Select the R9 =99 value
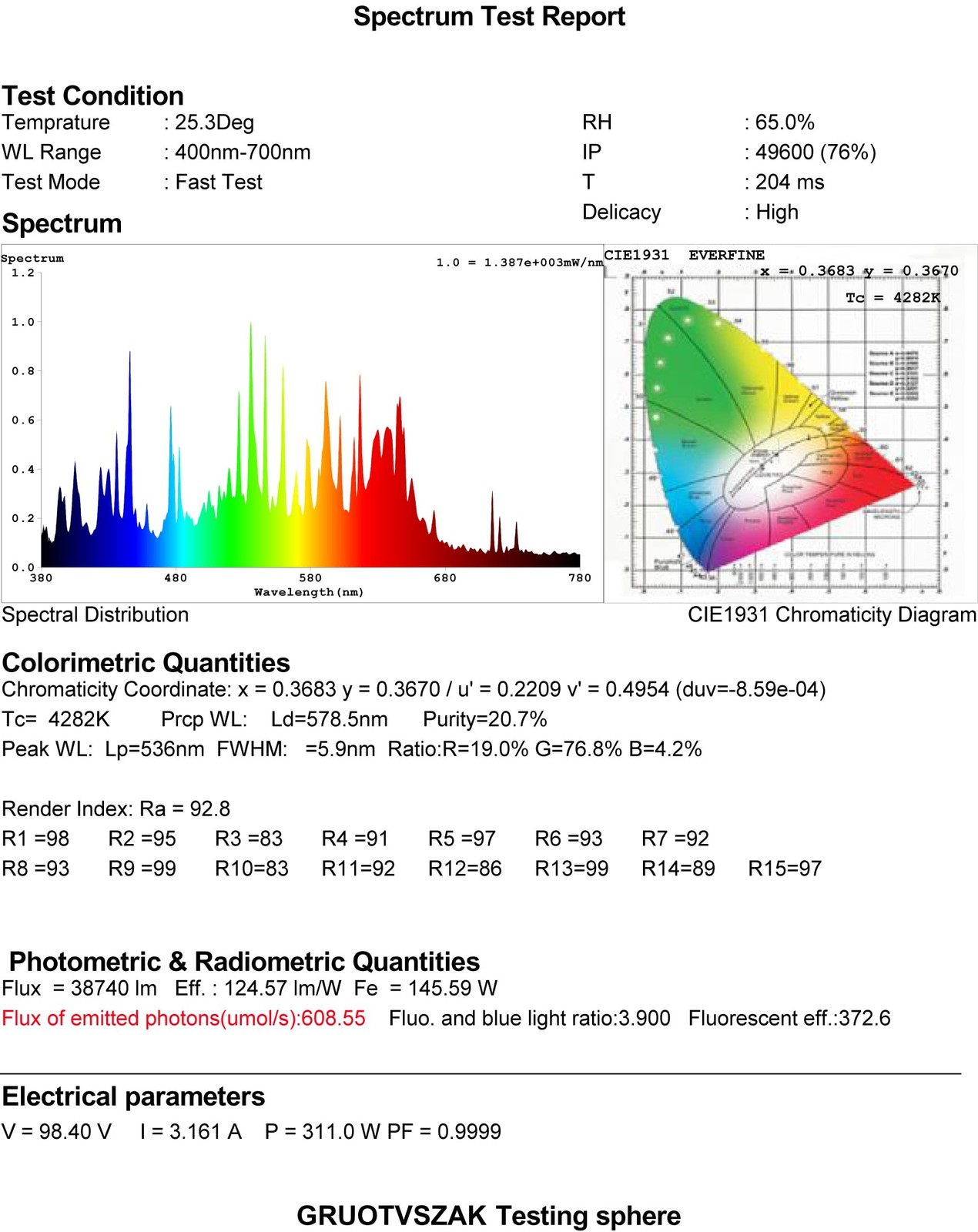This screenshot has height=1232, width=978. point(142,869)
